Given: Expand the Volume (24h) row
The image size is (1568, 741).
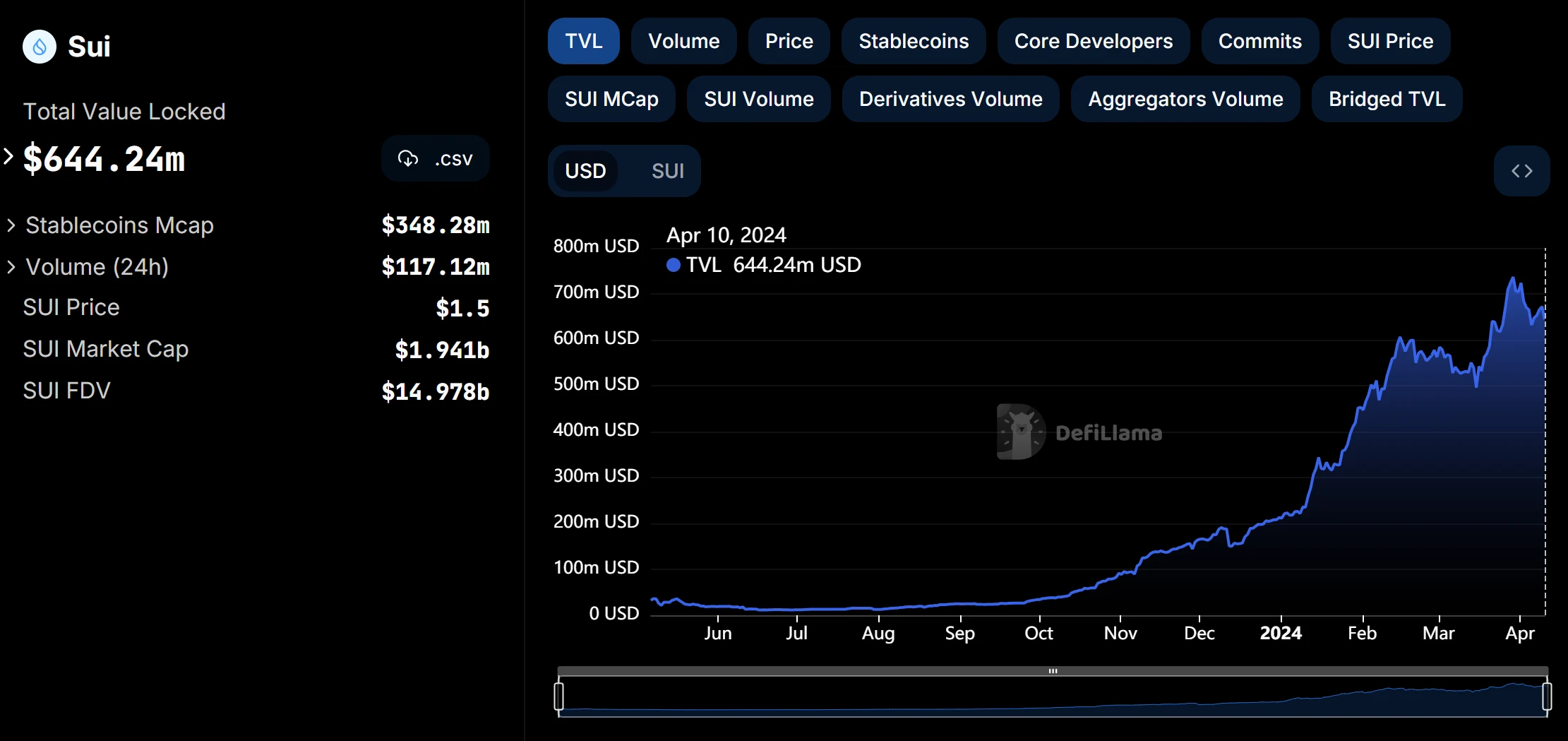Looking at the screenshot, I should coord(11,267).
